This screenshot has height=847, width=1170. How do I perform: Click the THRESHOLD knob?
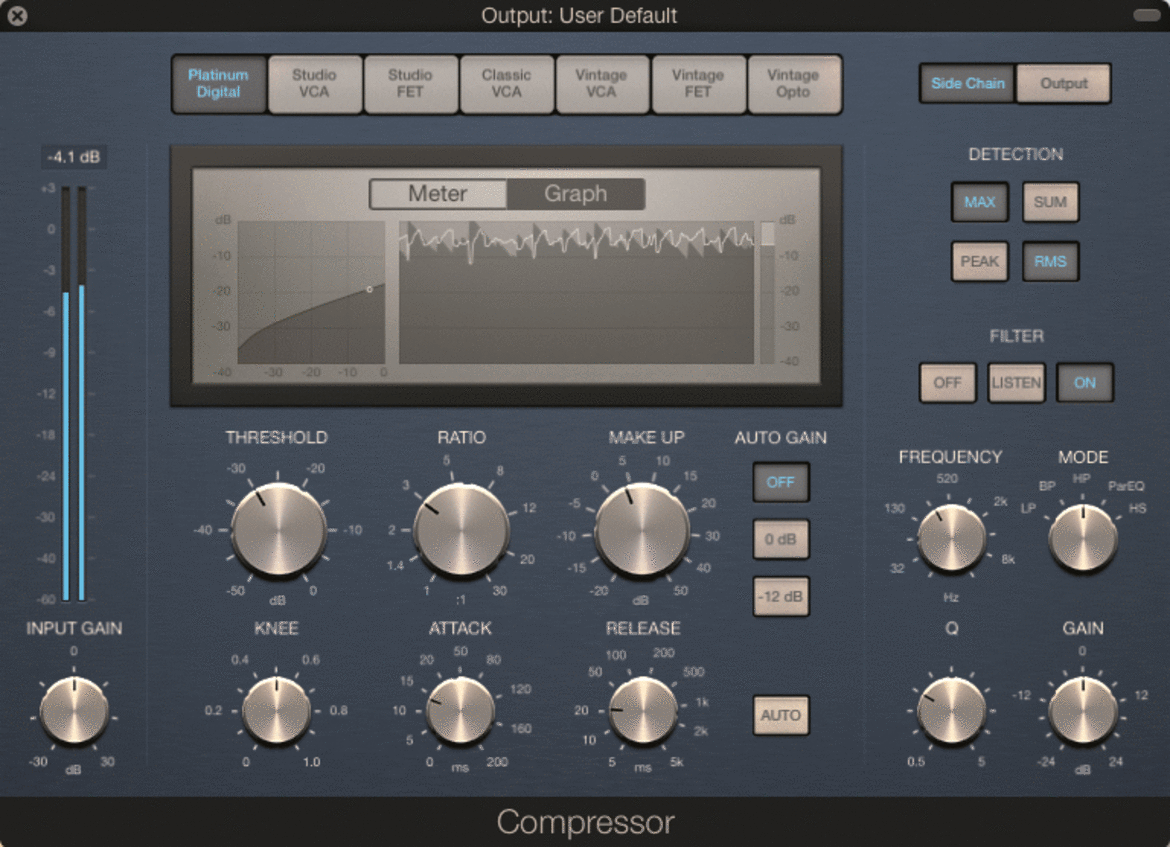point(278,530)
